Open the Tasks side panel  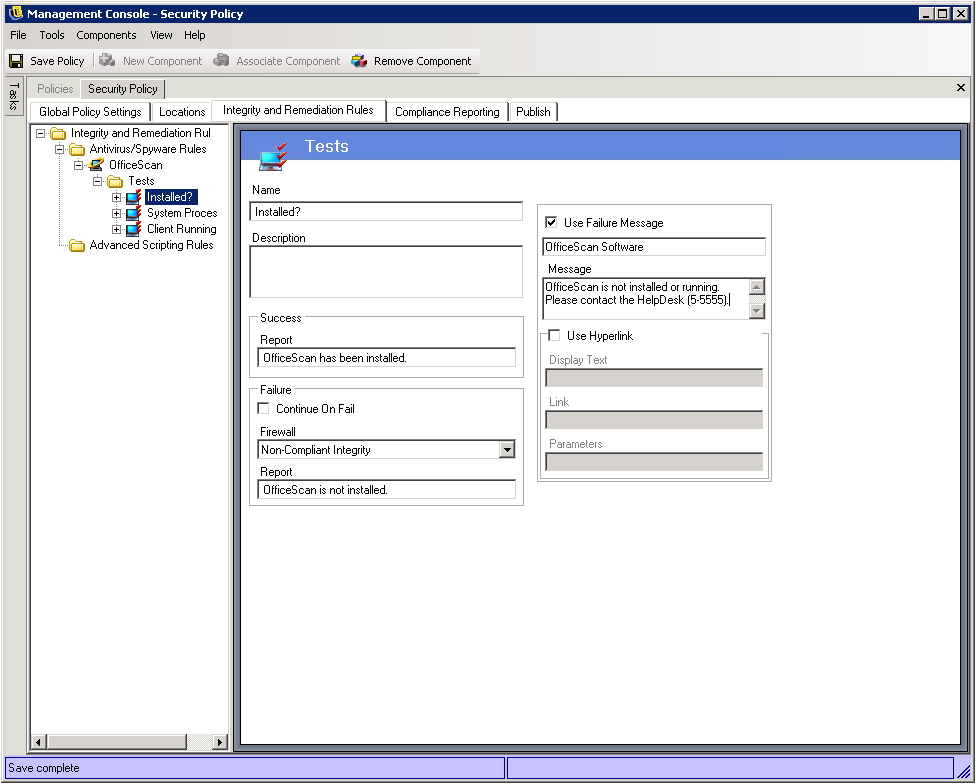pos(13,97)
